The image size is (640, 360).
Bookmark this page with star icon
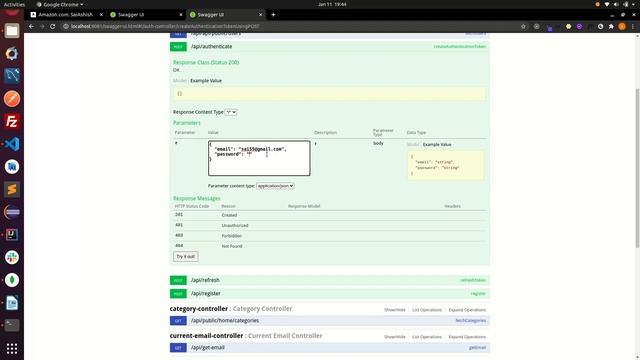(x=523, y=26)
